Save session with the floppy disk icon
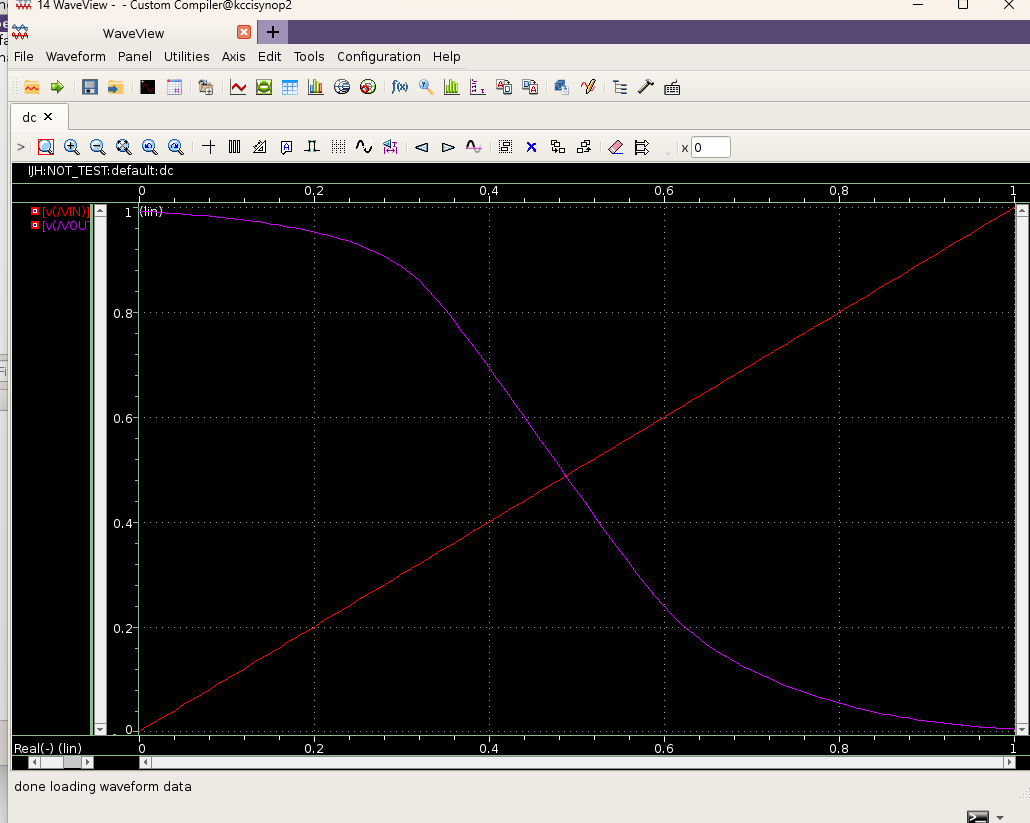Screen dimensions: 1030x823 (89, 87)
